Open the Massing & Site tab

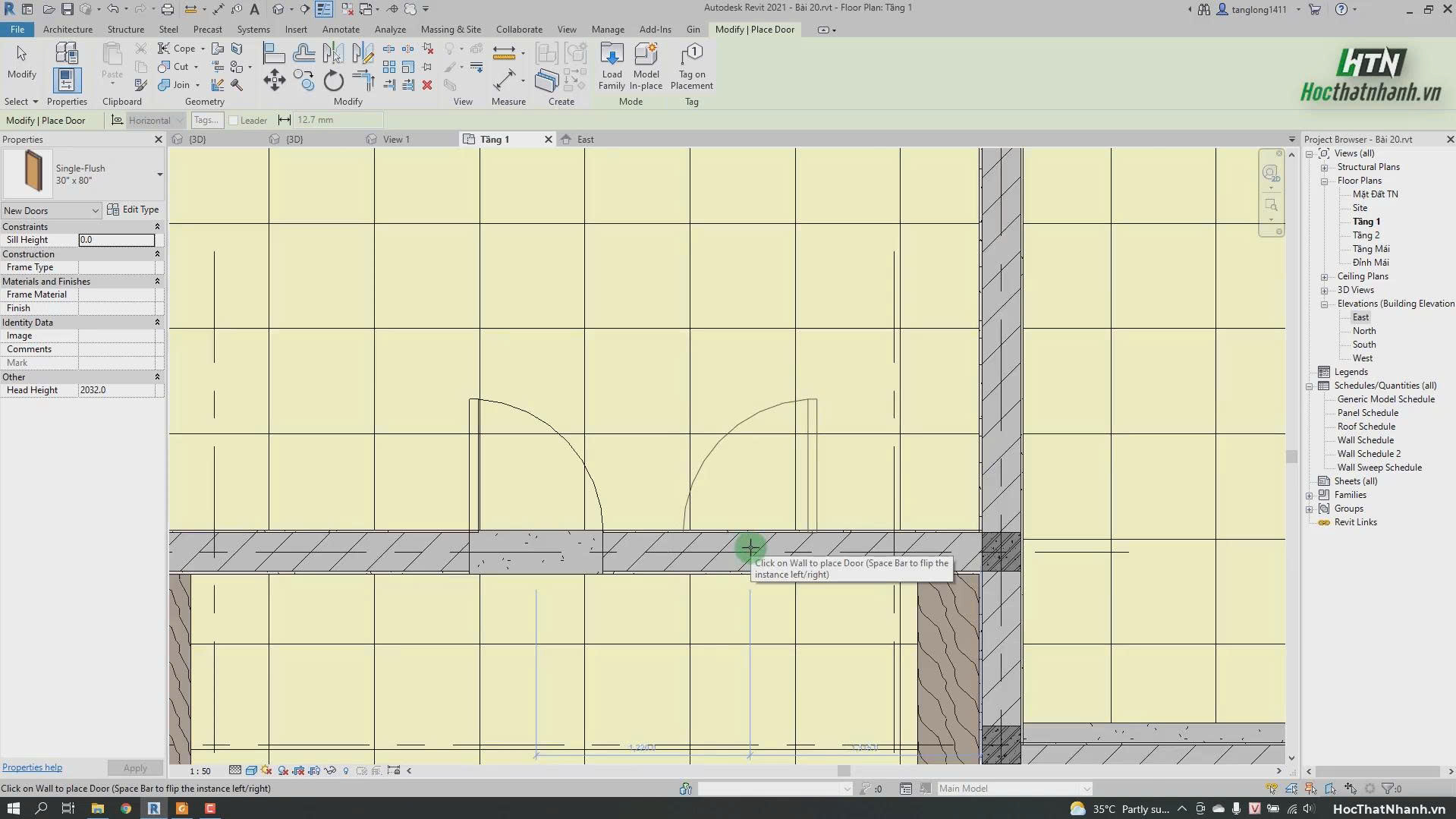click(x=451, y=30)
